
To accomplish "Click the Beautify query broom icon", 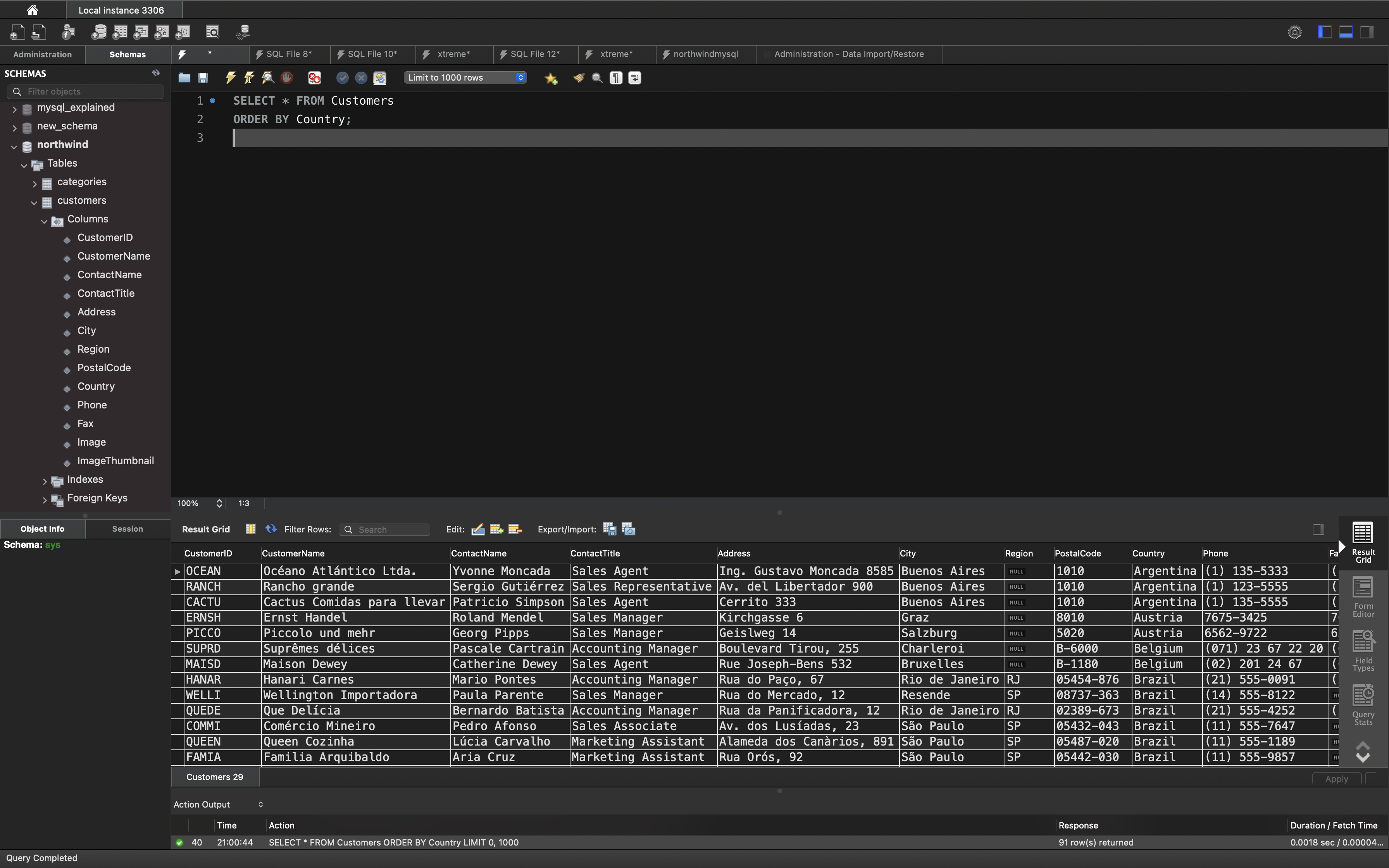I will point(579,77).
